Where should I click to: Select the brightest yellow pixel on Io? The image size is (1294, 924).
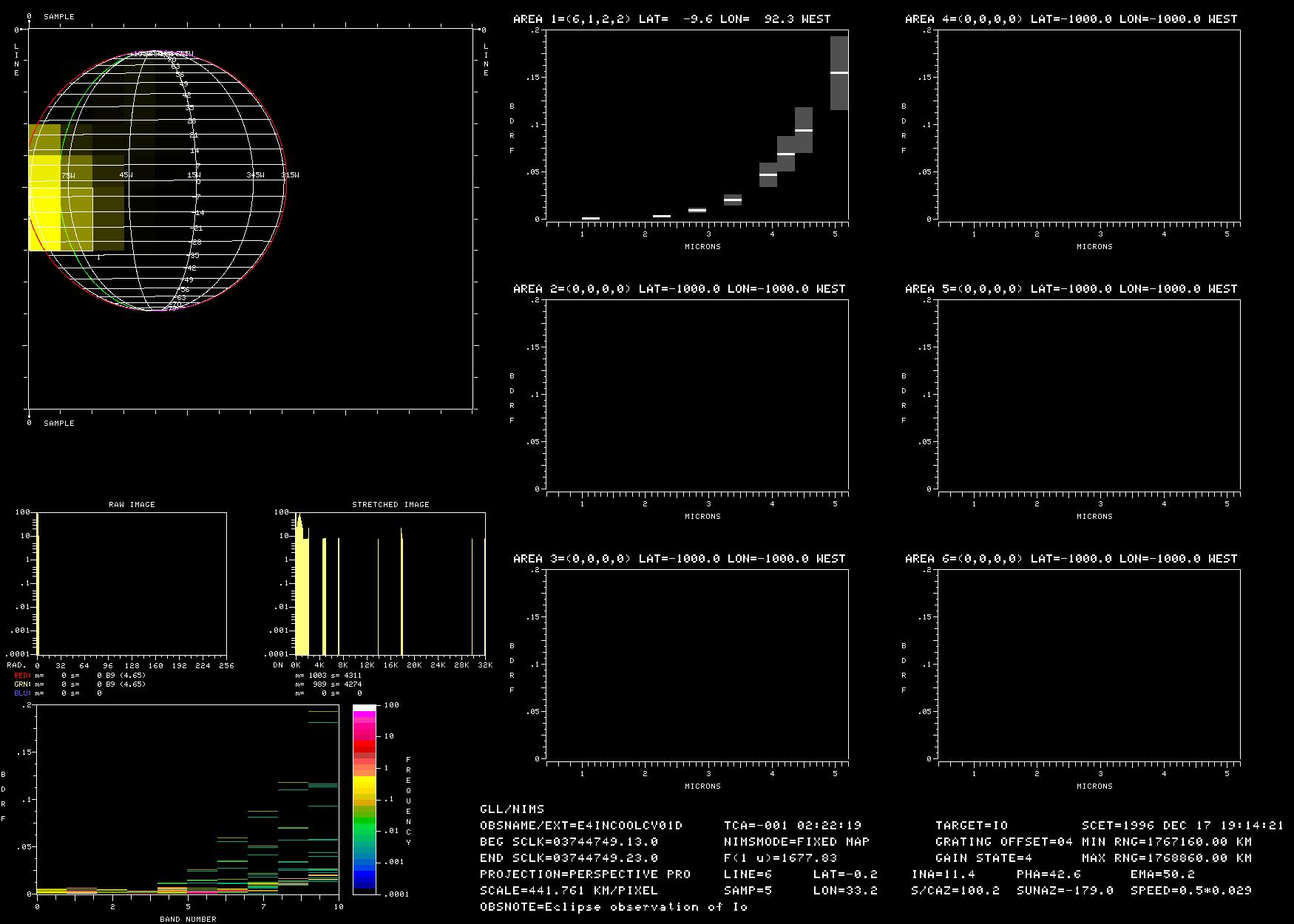(44, 203)
